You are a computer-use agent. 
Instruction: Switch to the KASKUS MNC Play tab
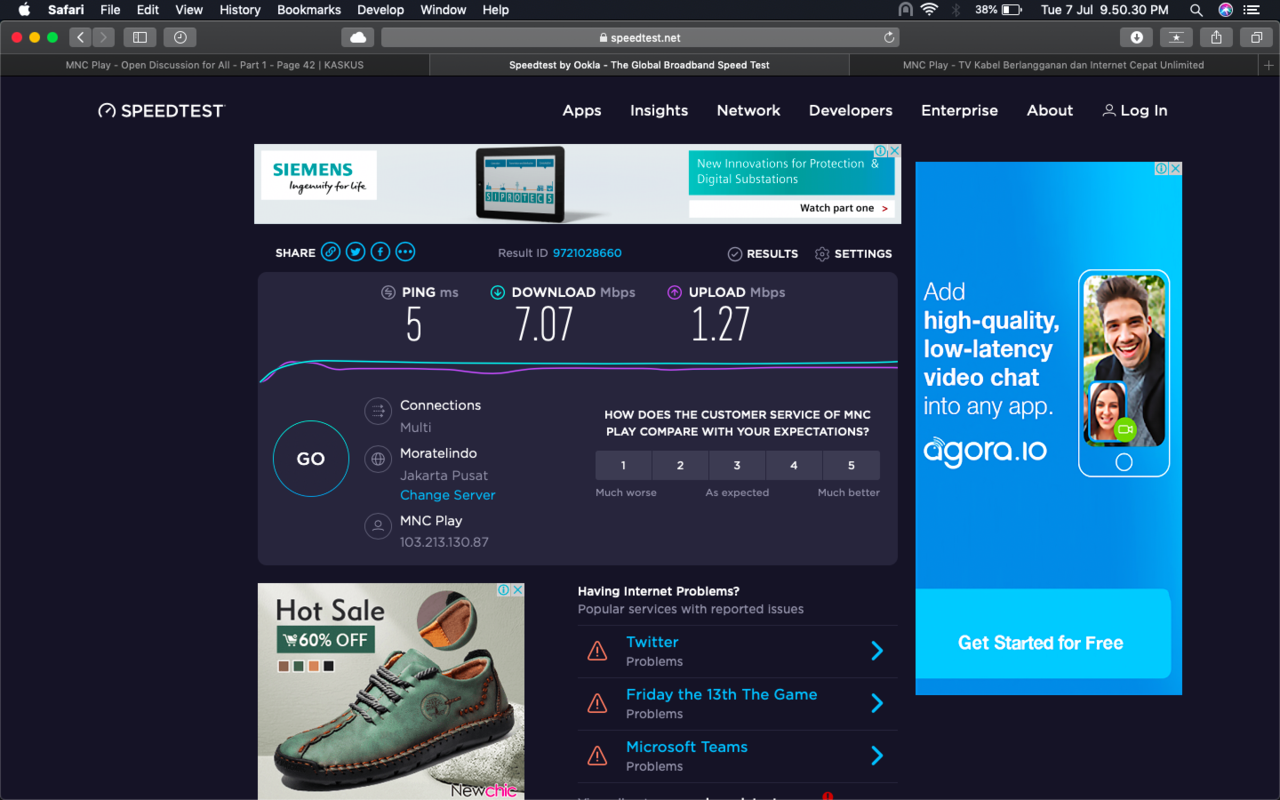click(214, 64)
